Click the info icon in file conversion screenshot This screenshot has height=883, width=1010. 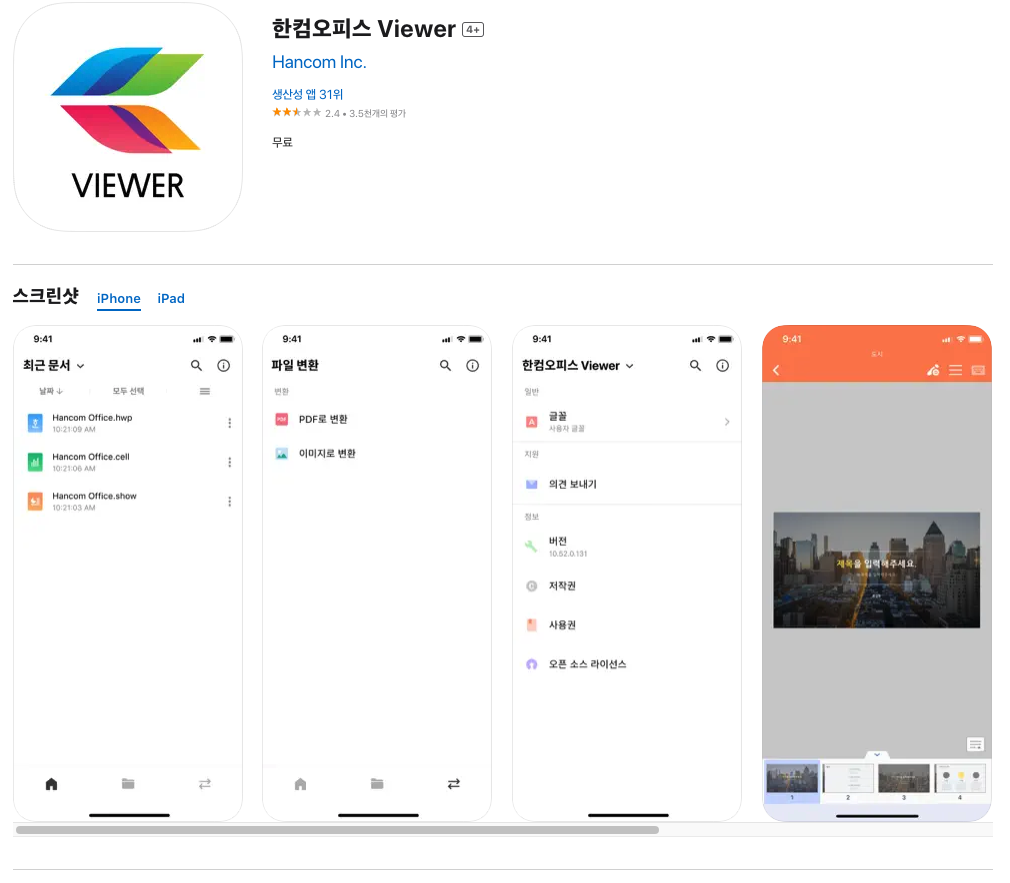point(473,366)
